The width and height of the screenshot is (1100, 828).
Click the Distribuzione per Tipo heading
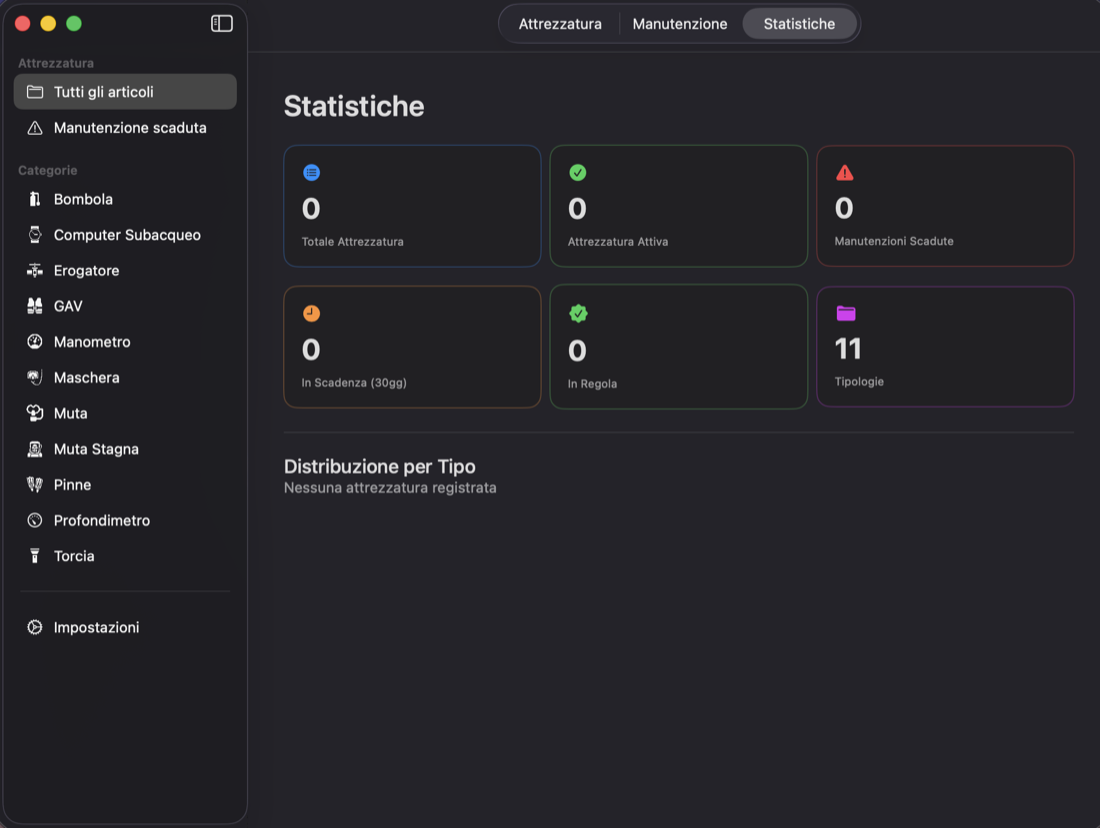tap(380, 467)
